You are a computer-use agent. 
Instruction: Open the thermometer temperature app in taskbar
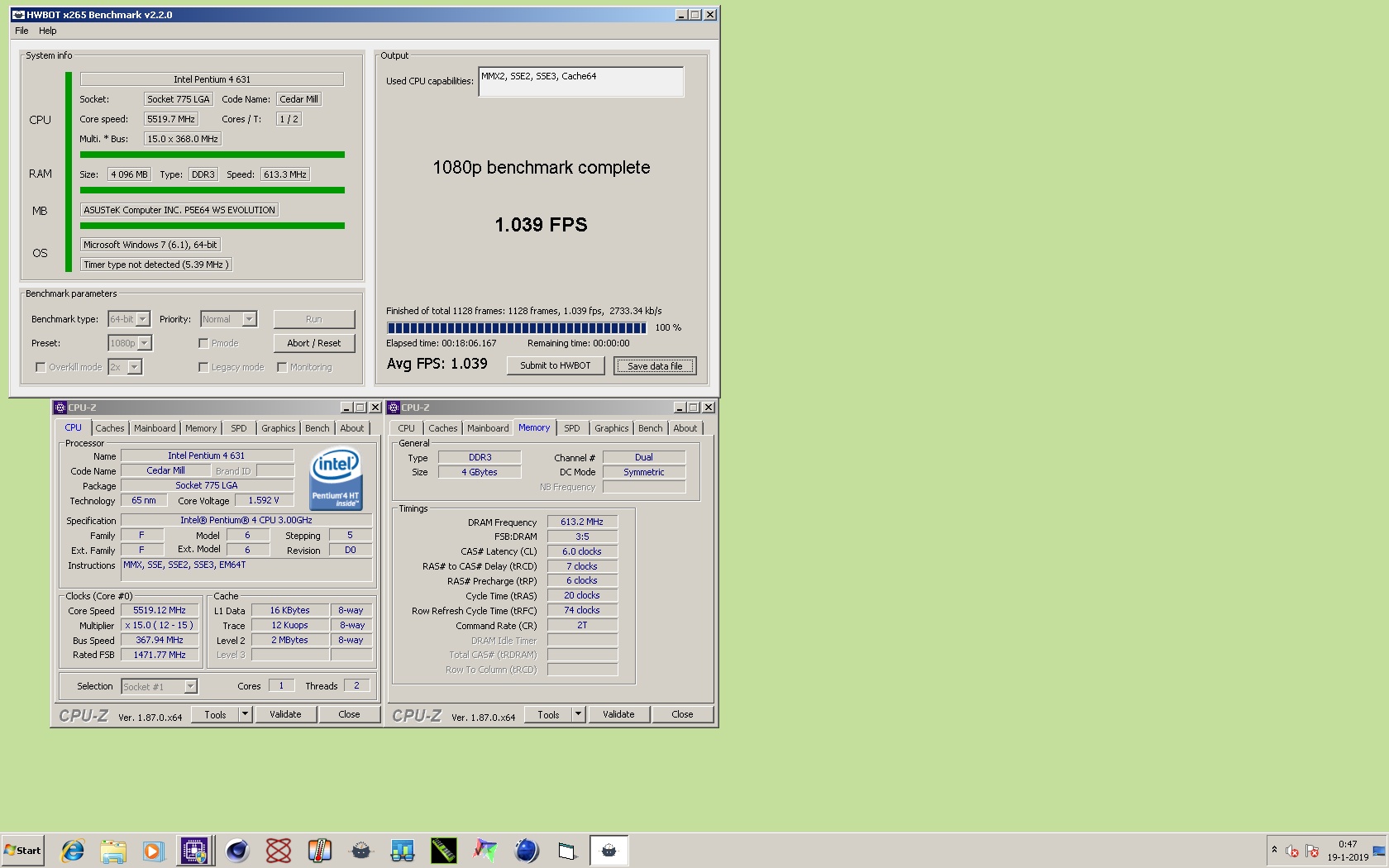[x=320, y=851]
